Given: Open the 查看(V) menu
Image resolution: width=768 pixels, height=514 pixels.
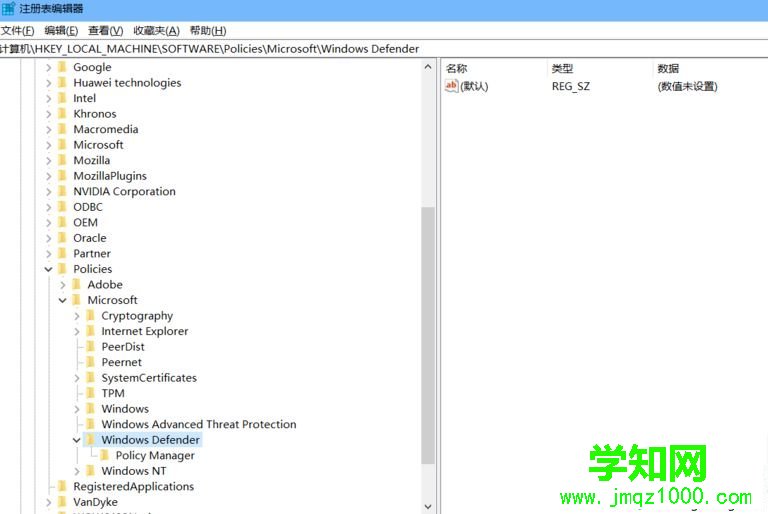Looking at the screenshot, I should [105, 30].
